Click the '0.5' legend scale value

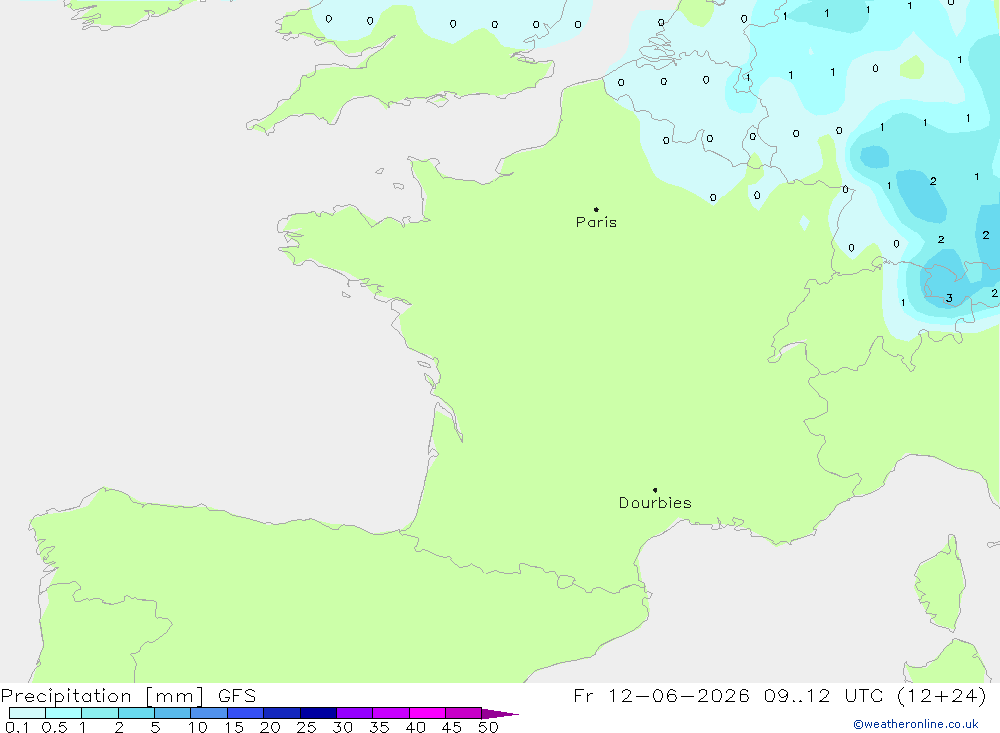point(54,727)
